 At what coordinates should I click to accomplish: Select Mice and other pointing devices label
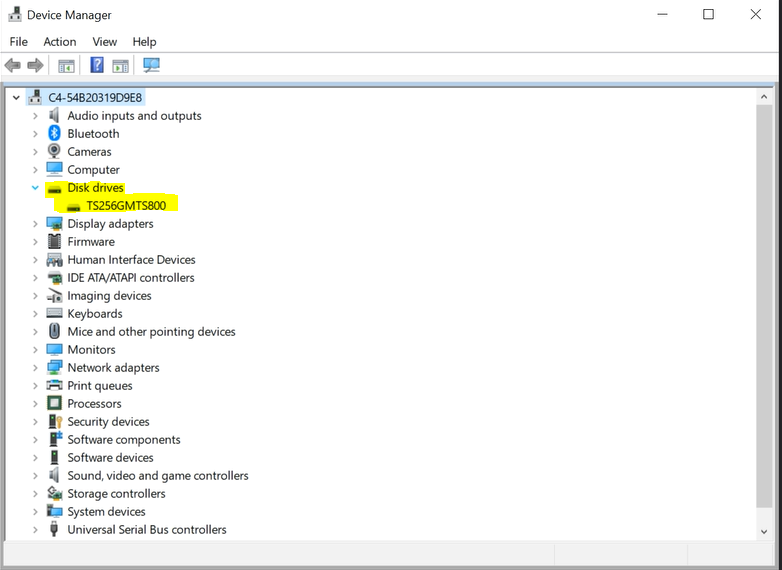point(151,332)
